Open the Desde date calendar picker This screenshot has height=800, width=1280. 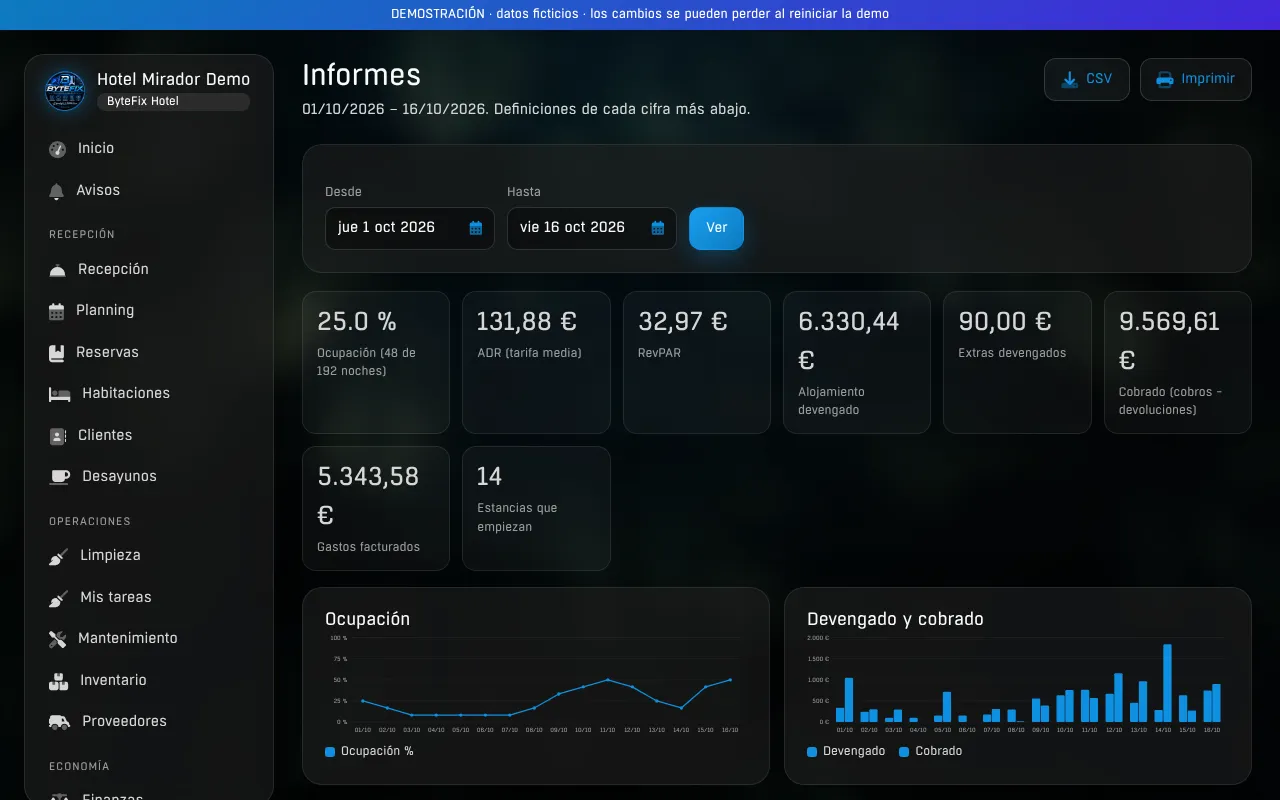coord(476,228)
